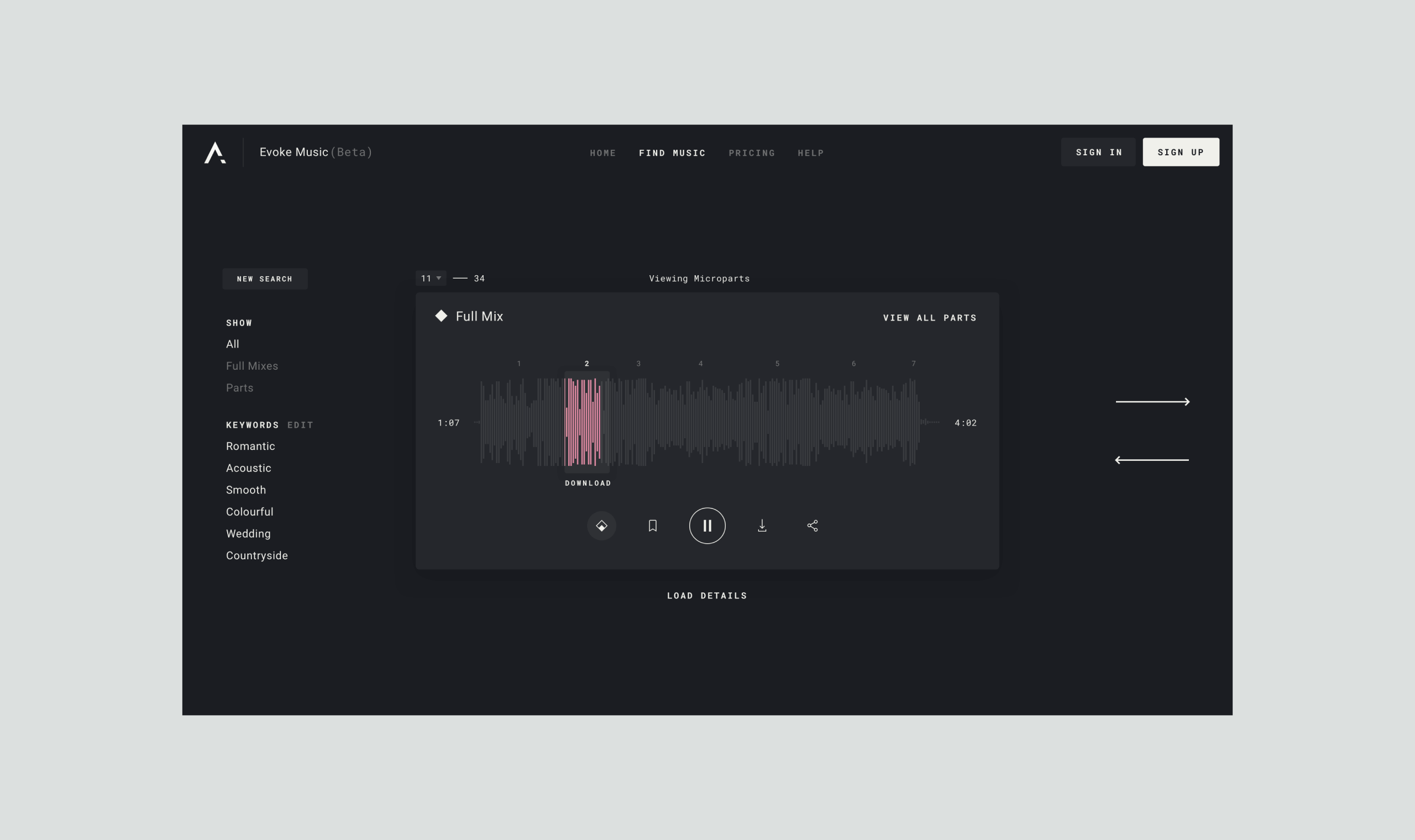Seek to pink highlighted waveform section
The height and width of the screenshot is (840, 1415).
583,422
